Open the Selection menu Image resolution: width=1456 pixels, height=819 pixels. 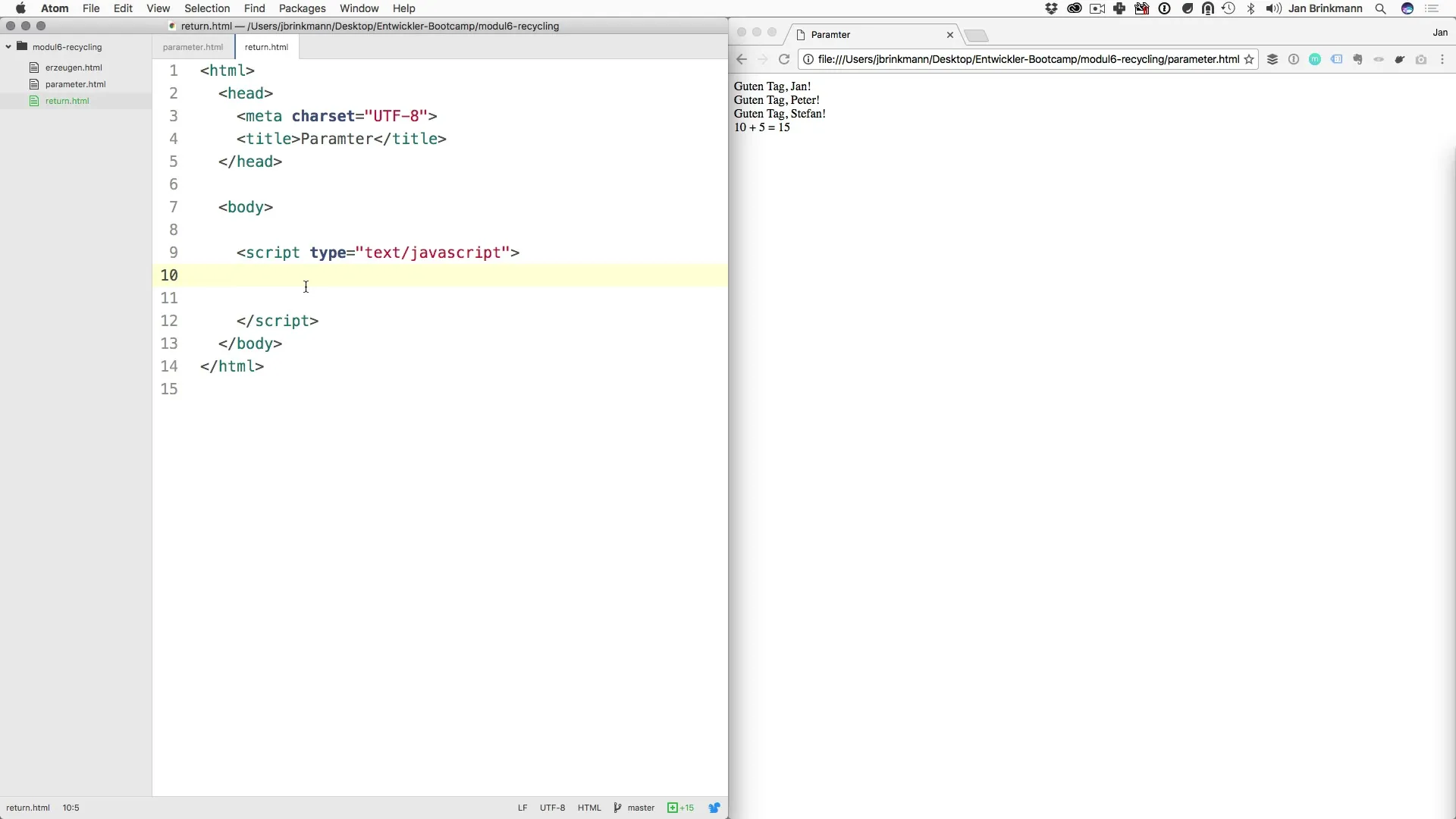coord(207,8)
